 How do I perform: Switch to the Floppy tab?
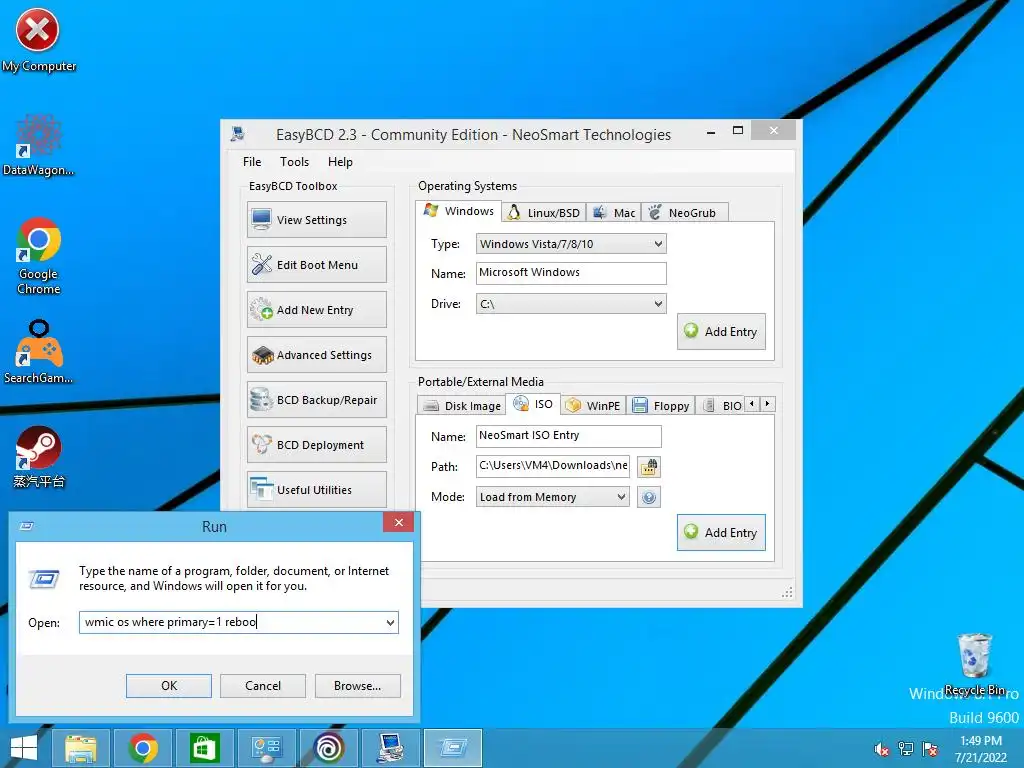(660, 406)
